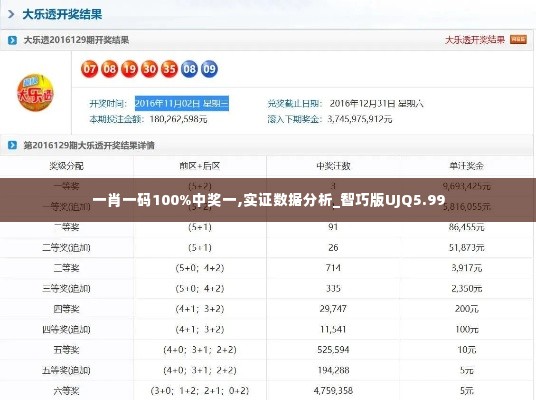The height and width of the screenshot is (400, 536).
Task: Click the 大乐透开奖结果 page title
Action: 62,14
